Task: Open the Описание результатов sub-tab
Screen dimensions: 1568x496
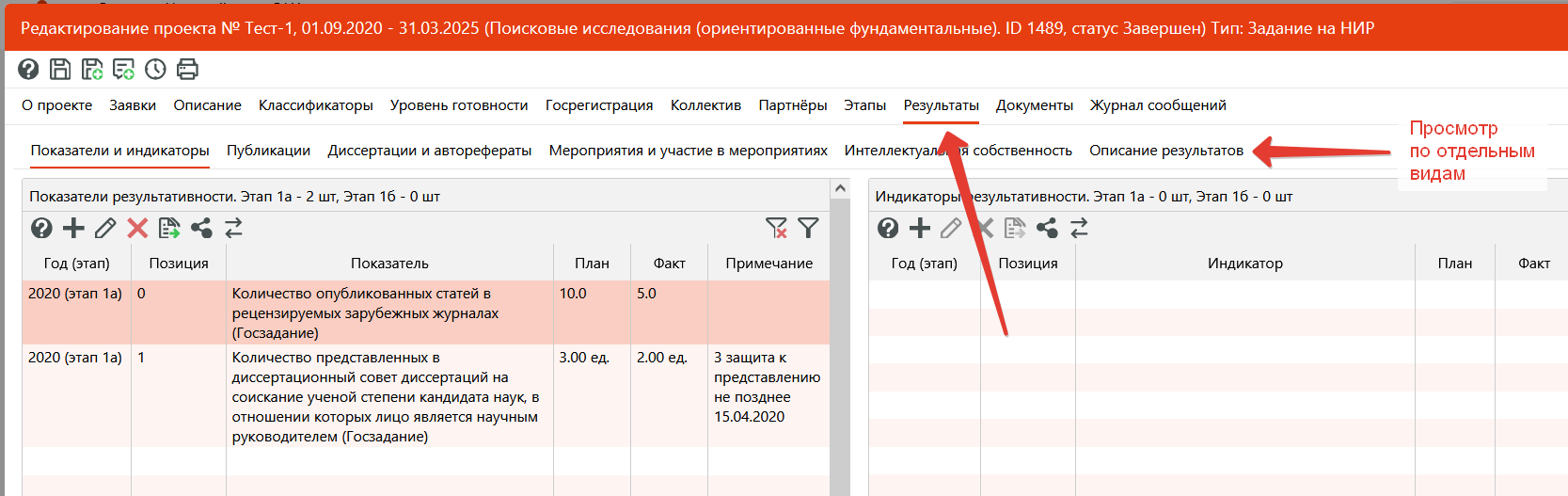Action: pos(1165,151)
